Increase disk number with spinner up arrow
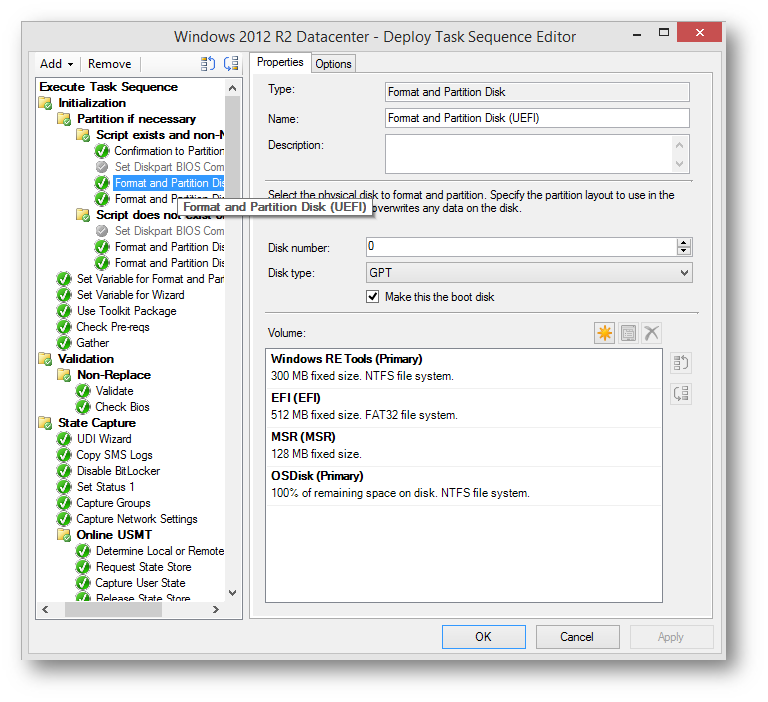 [x=684, y=242]
